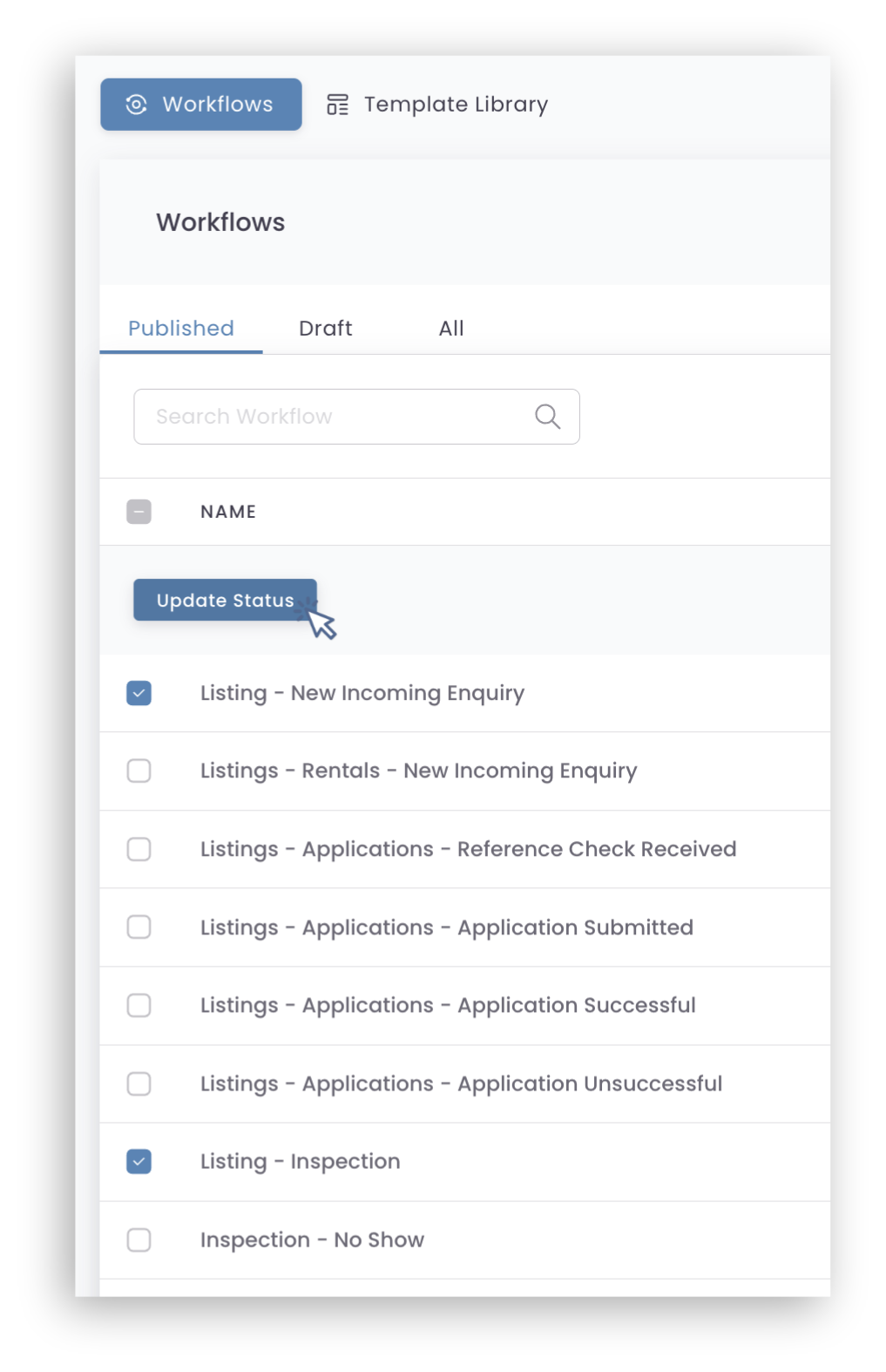Select Application Successful workflow checkbox
Image resolution: width=886 pixels, height=1372 pixels.
coord(139,1005)
